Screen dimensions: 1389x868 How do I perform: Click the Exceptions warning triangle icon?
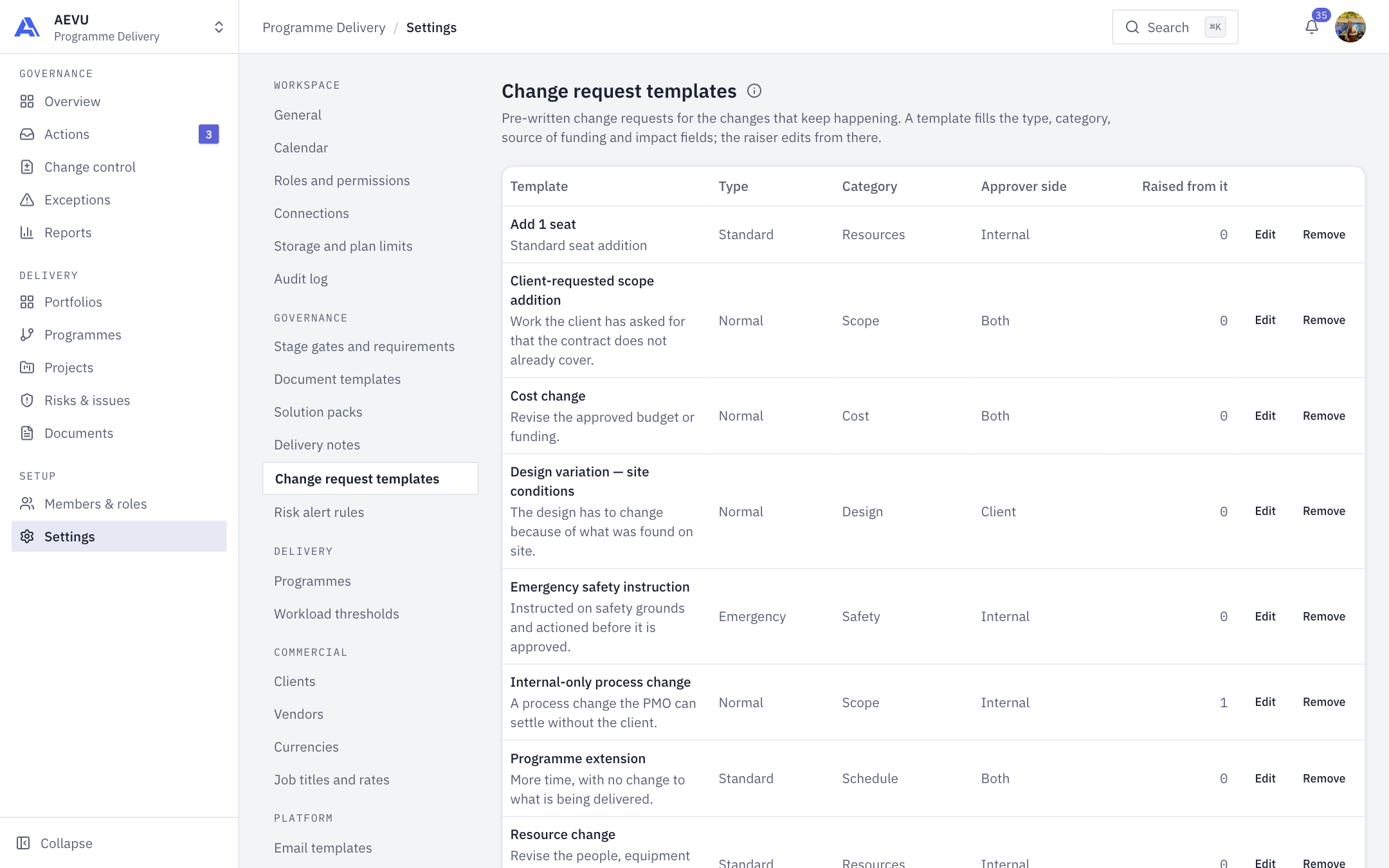[x=27, y=200]
